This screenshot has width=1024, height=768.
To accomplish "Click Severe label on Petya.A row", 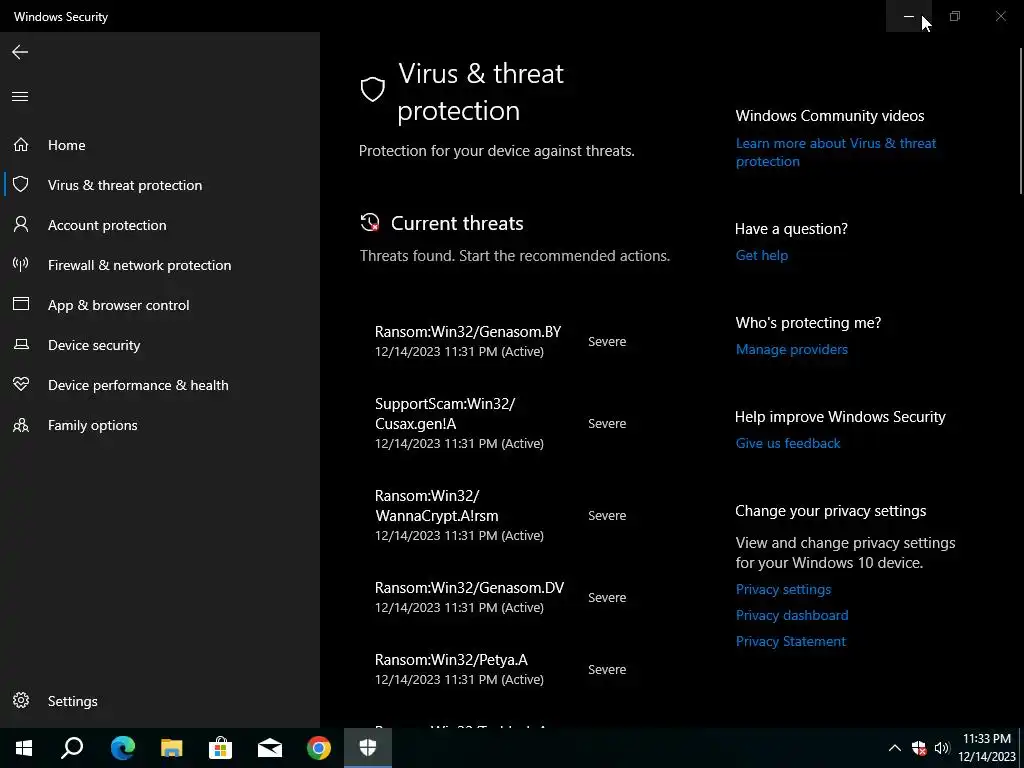I will pyautogui.click(x=607, y=669).
